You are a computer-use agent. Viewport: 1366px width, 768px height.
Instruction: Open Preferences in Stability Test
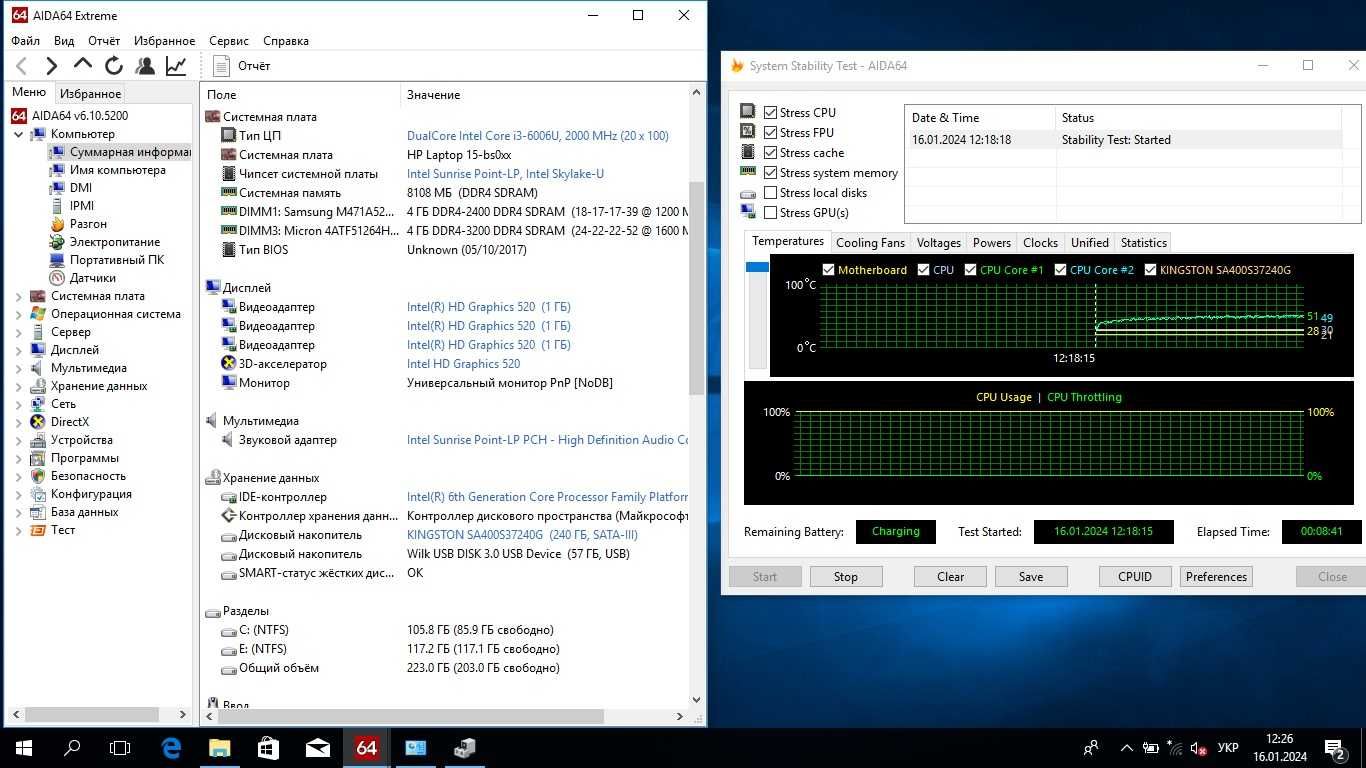point(1216,577)
